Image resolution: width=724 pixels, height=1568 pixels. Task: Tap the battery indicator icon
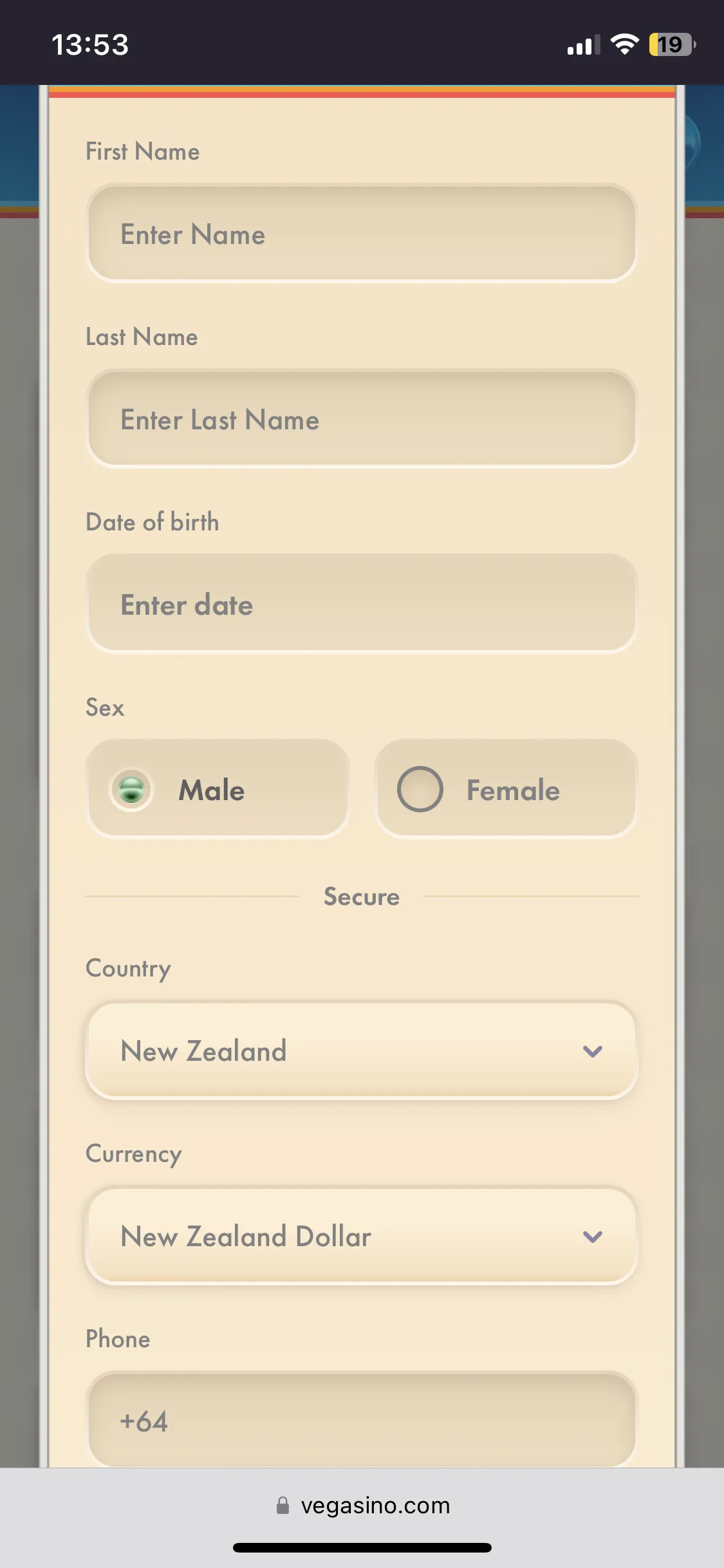[x=672, y=44]
